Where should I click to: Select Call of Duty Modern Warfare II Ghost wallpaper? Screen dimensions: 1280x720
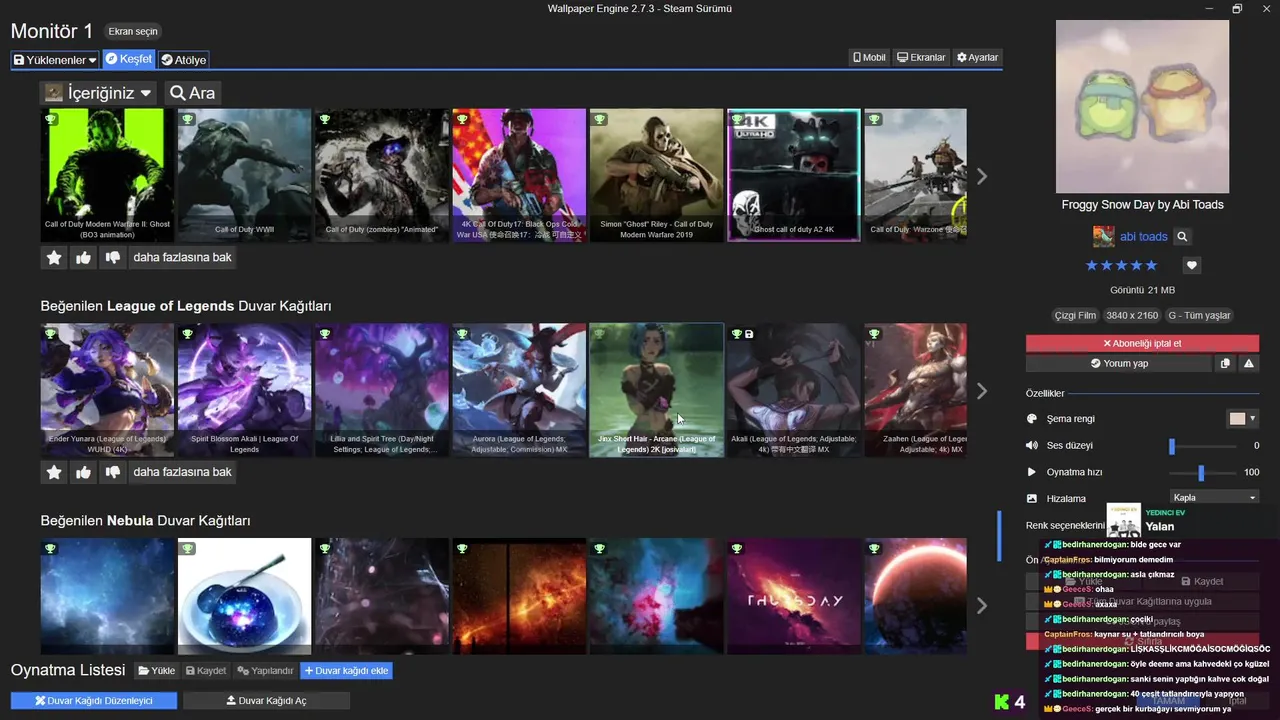107,175
